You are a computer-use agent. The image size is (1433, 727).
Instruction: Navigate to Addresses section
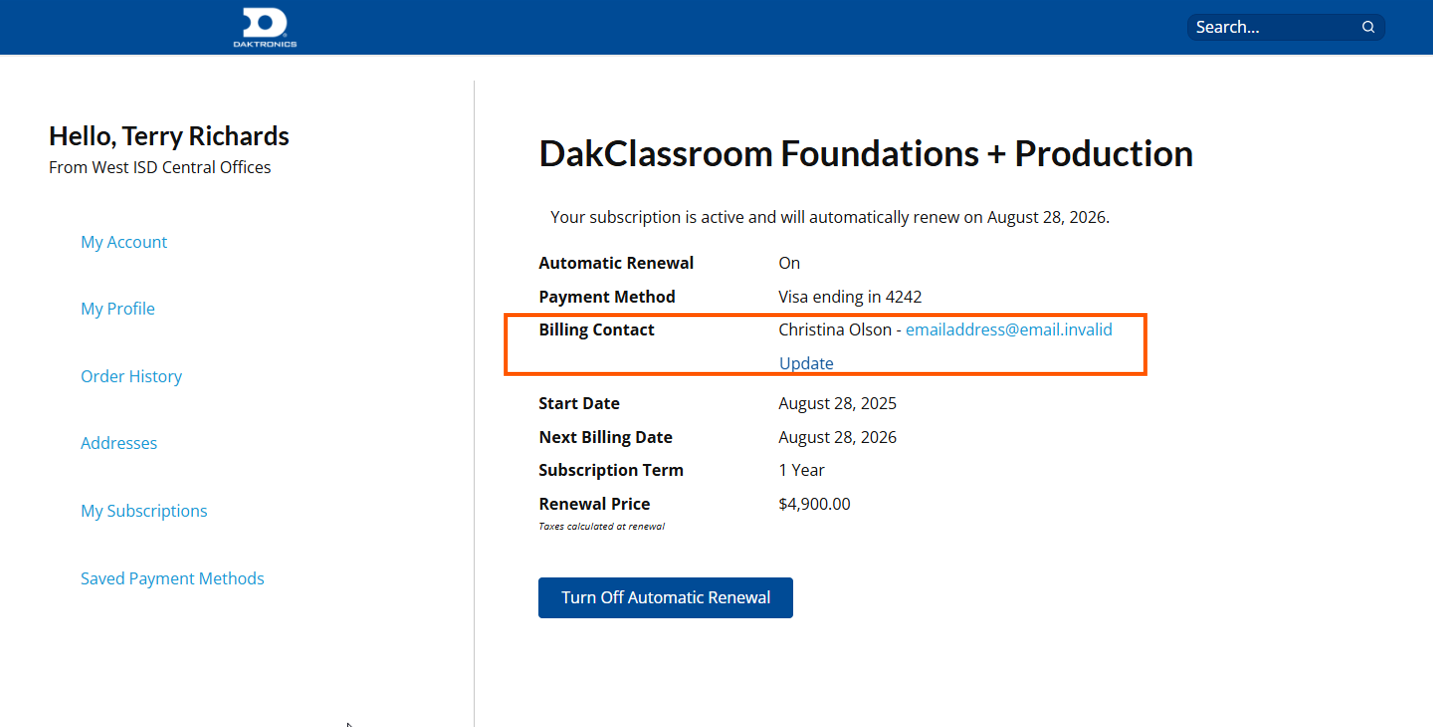pos(119,443)
